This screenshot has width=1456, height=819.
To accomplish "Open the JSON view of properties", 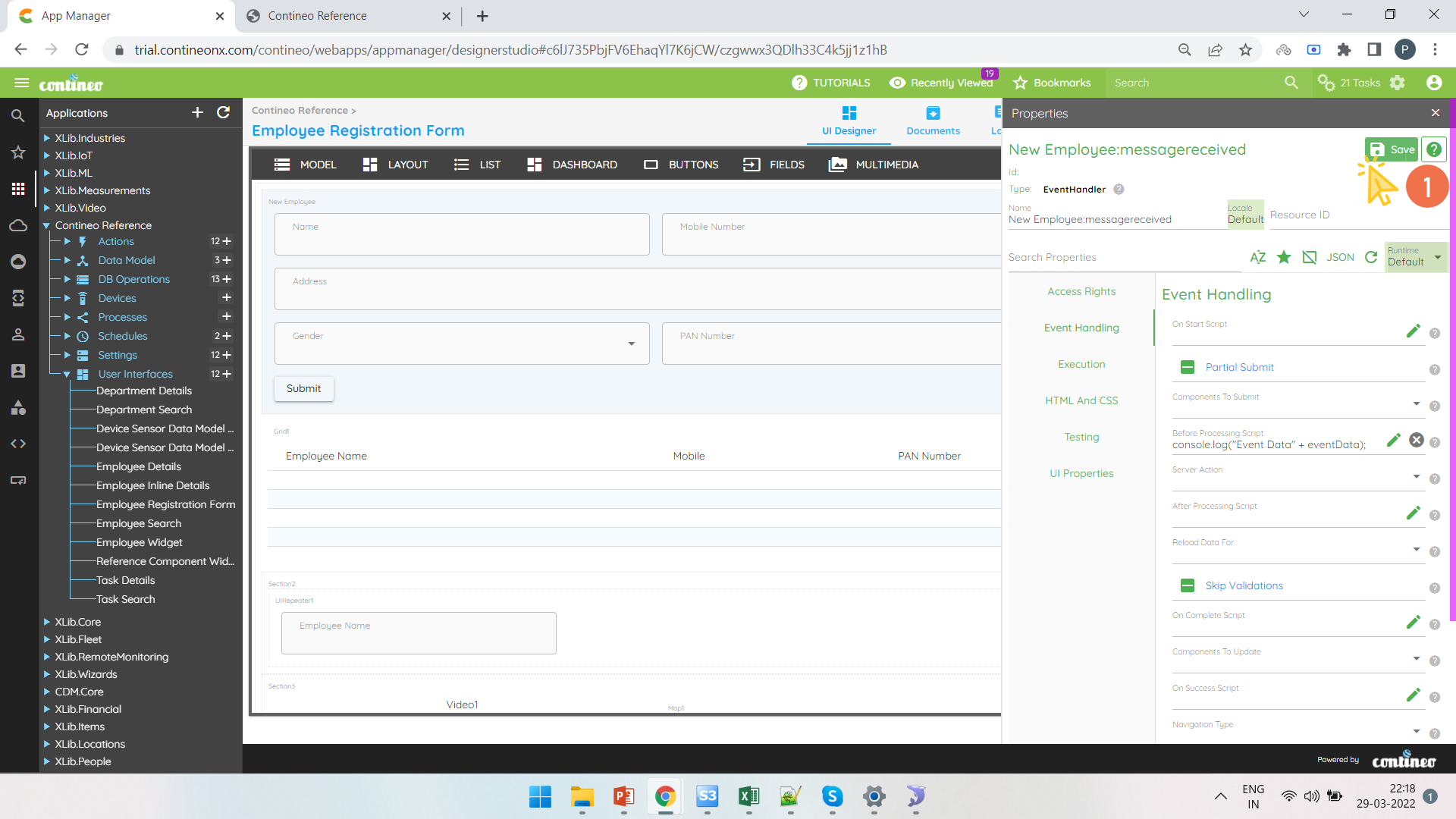I will 1340,257.
